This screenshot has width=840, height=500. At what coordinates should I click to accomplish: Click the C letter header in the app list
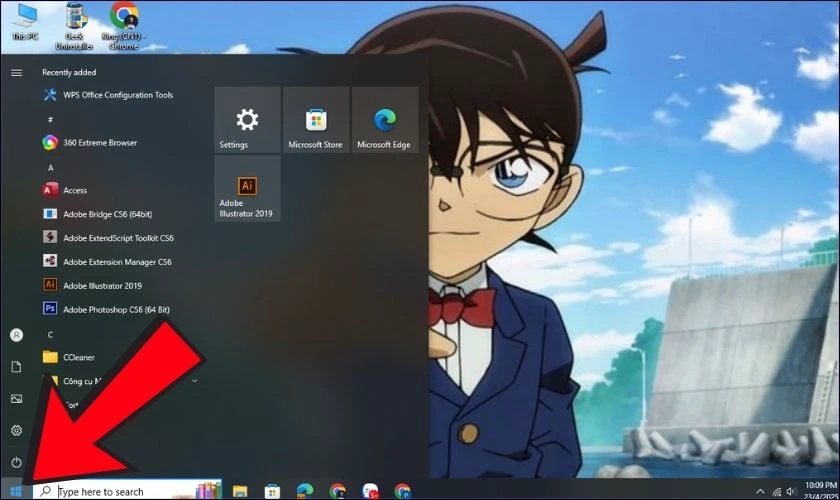(x=50, y=335)
